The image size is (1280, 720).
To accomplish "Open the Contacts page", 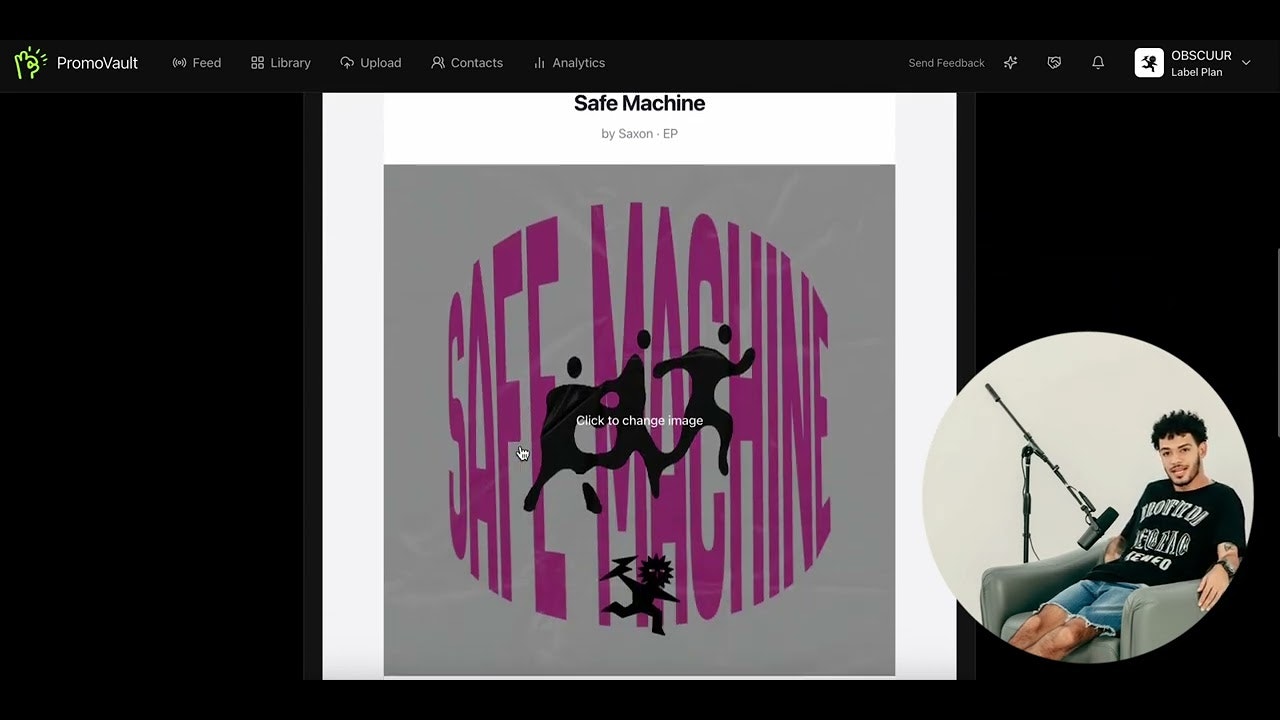I will 467,63.
